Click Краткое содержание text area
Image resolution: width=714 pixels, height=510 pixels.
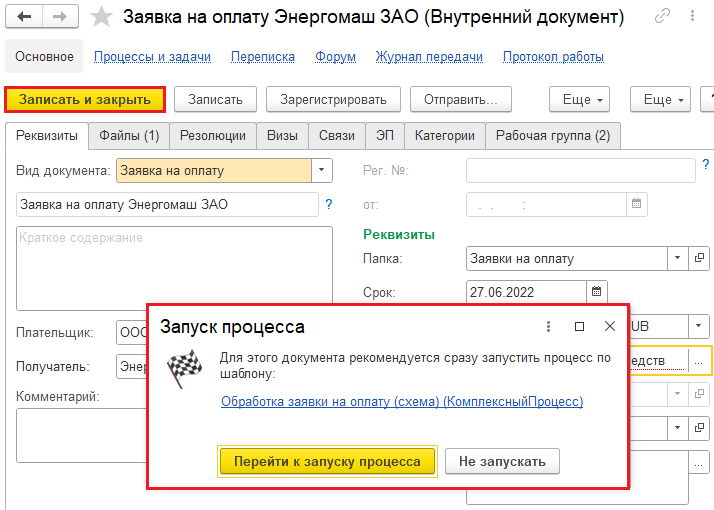pos(174,269)
